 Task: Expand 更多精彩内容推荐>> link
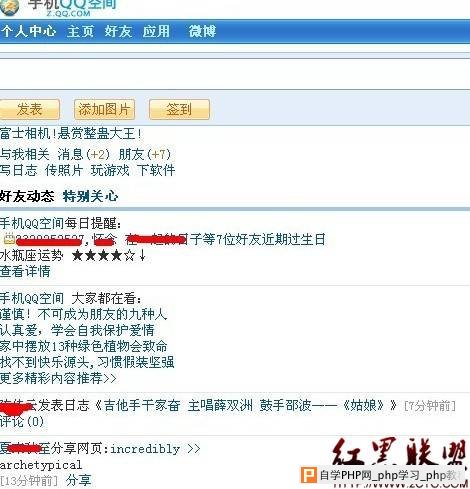58,378
